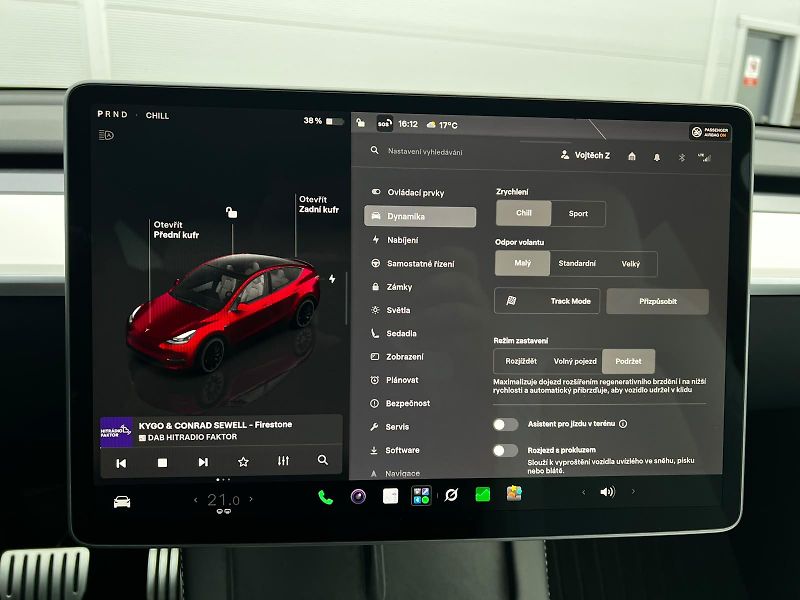Set steering resistance to Malý
The height and width of the screenshot is (600, 800).
coord(522,263)
